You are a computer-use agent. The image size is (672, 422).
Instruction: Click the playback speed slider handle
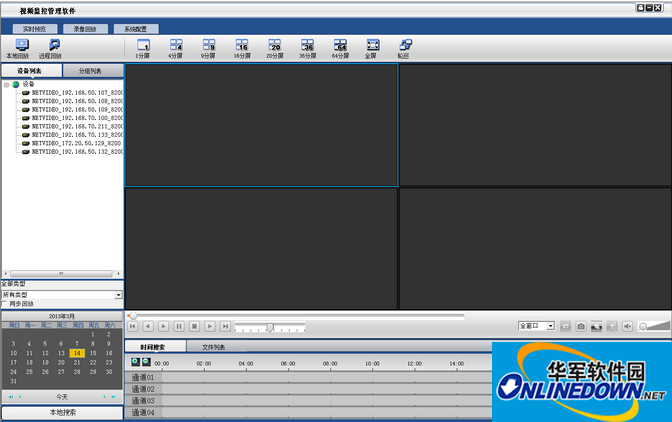(270, 327)
